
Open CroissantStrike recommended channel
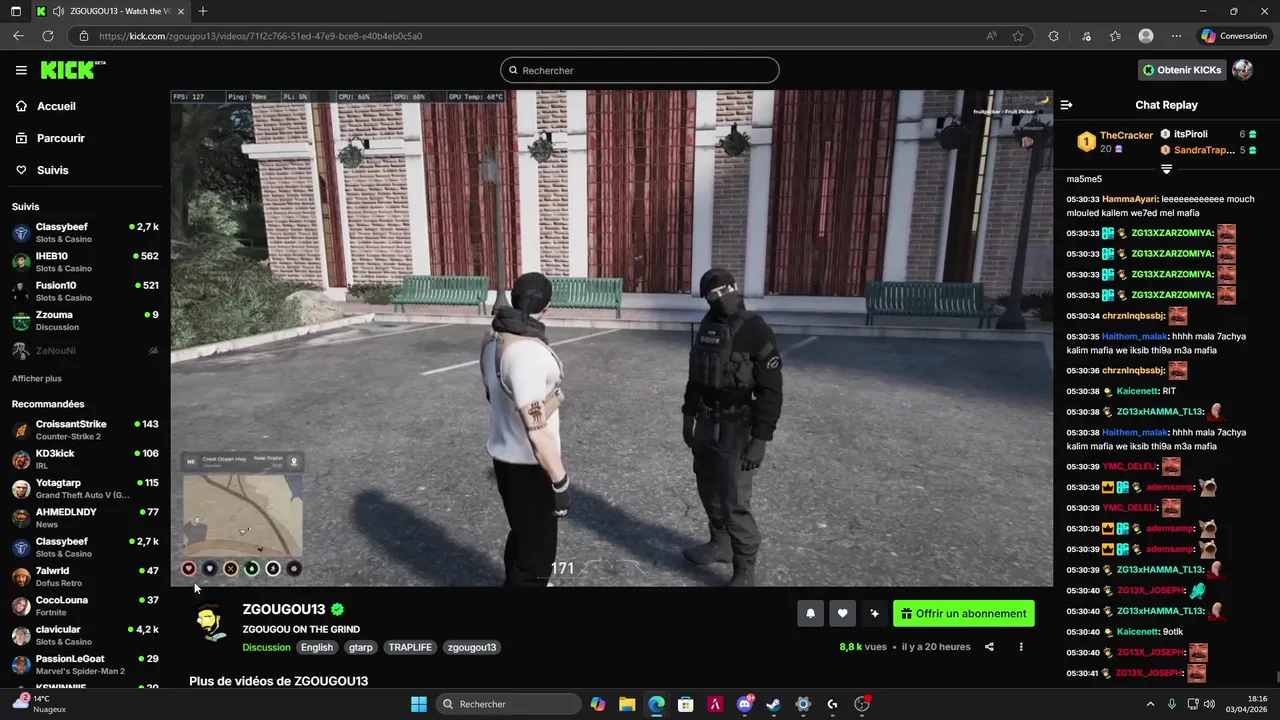pyautogui.click(x=85, y=430)
